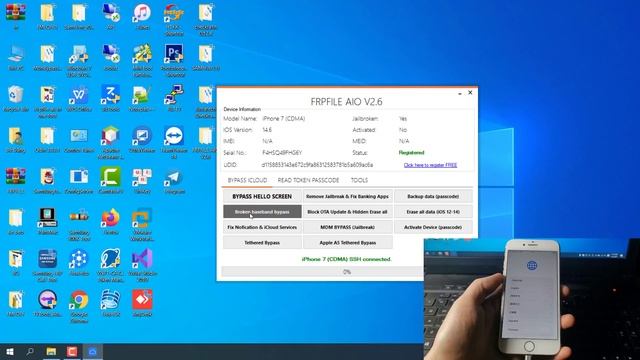Click Activate Device (passcode) button

(x=433, y=227)
